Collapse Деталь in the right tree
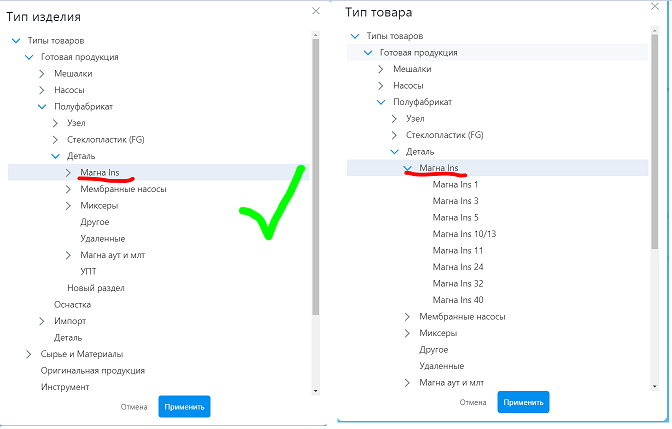Image resolution: width=672 pixels, height=429 pixels. click(x=394, y=151)
